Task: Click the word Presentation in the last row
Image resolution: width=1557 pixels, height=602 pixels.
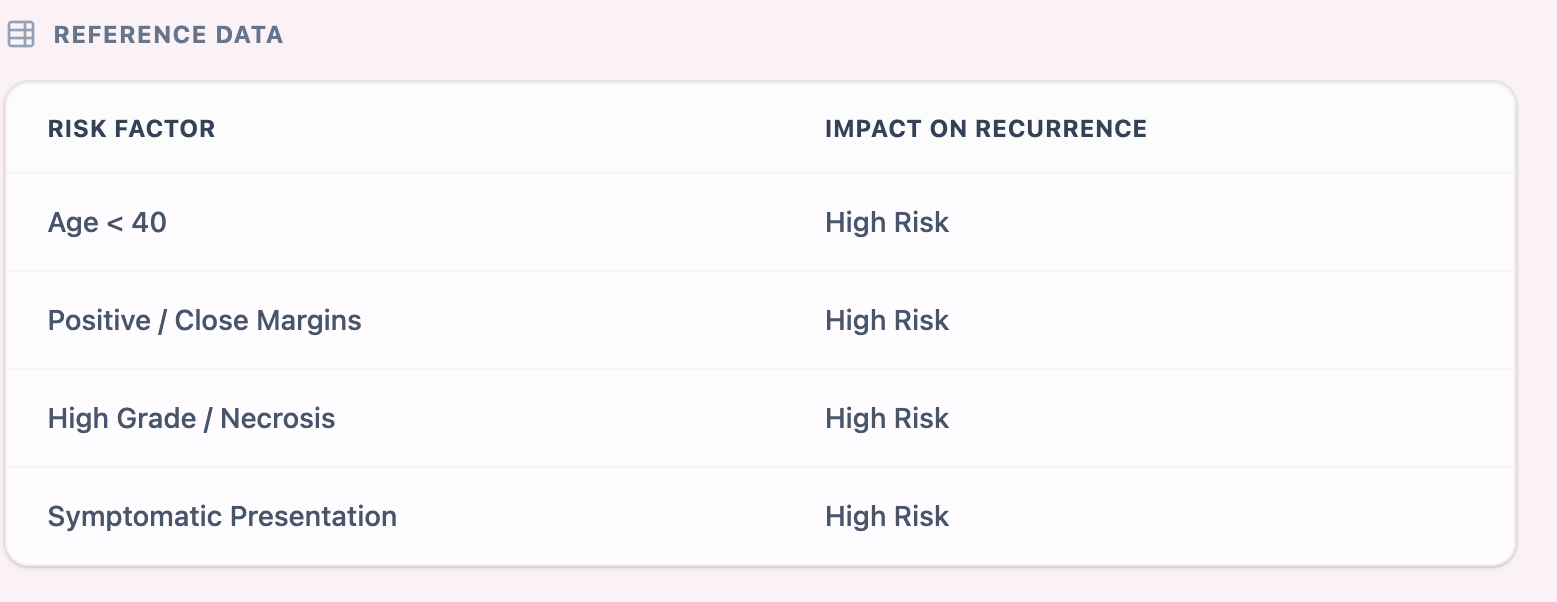Action: [313, 517]
